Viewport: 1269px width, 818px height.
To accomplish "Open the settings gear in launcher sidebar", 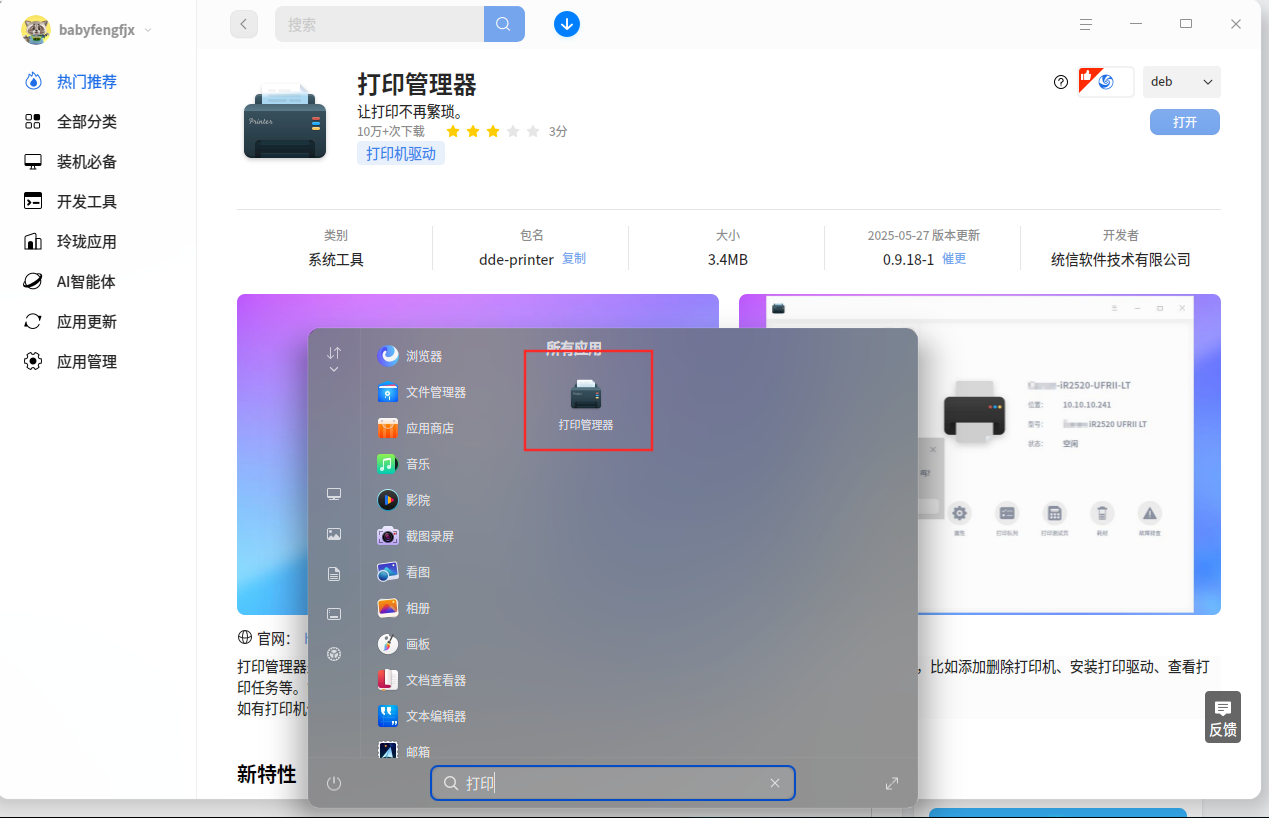I will click(334, 654).
